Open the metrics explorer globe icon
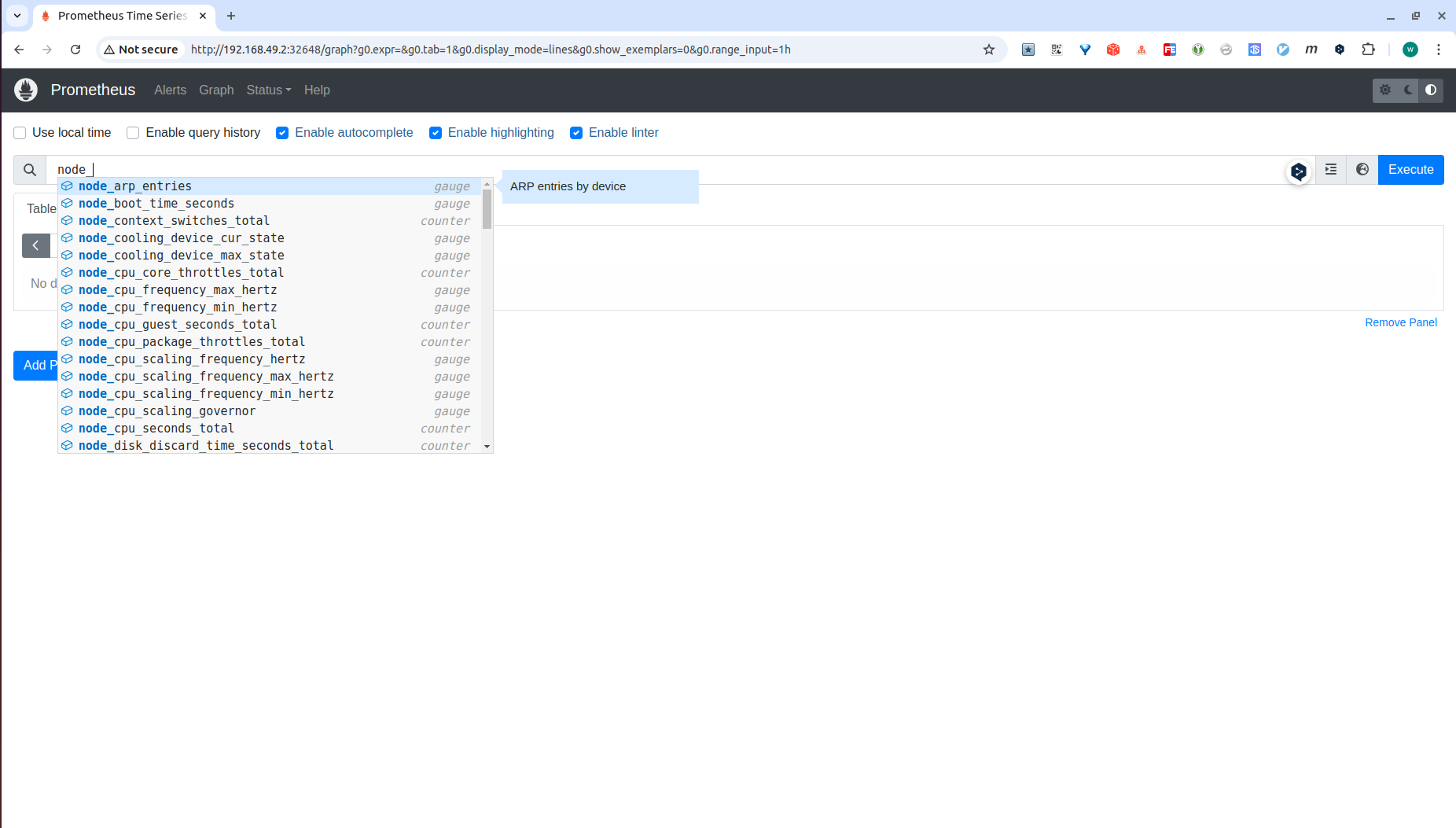Screen dimensions: 1456x828 [x=1362, y=170]
